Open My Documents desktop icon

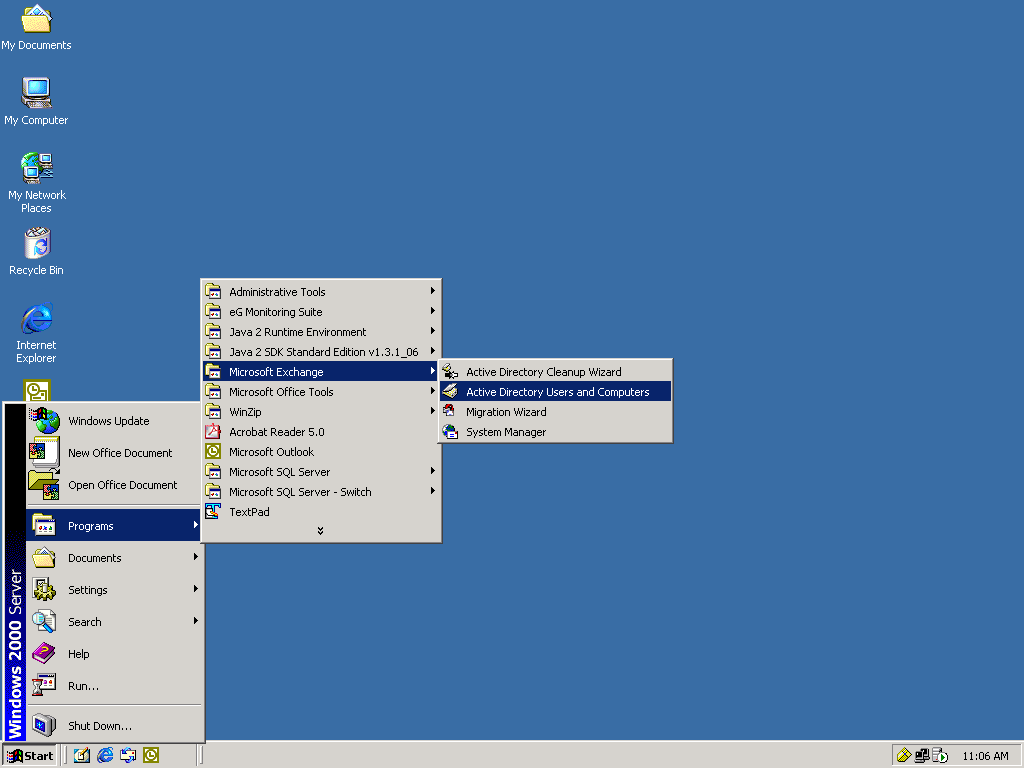pyautogui.click(x=36, y=27)
